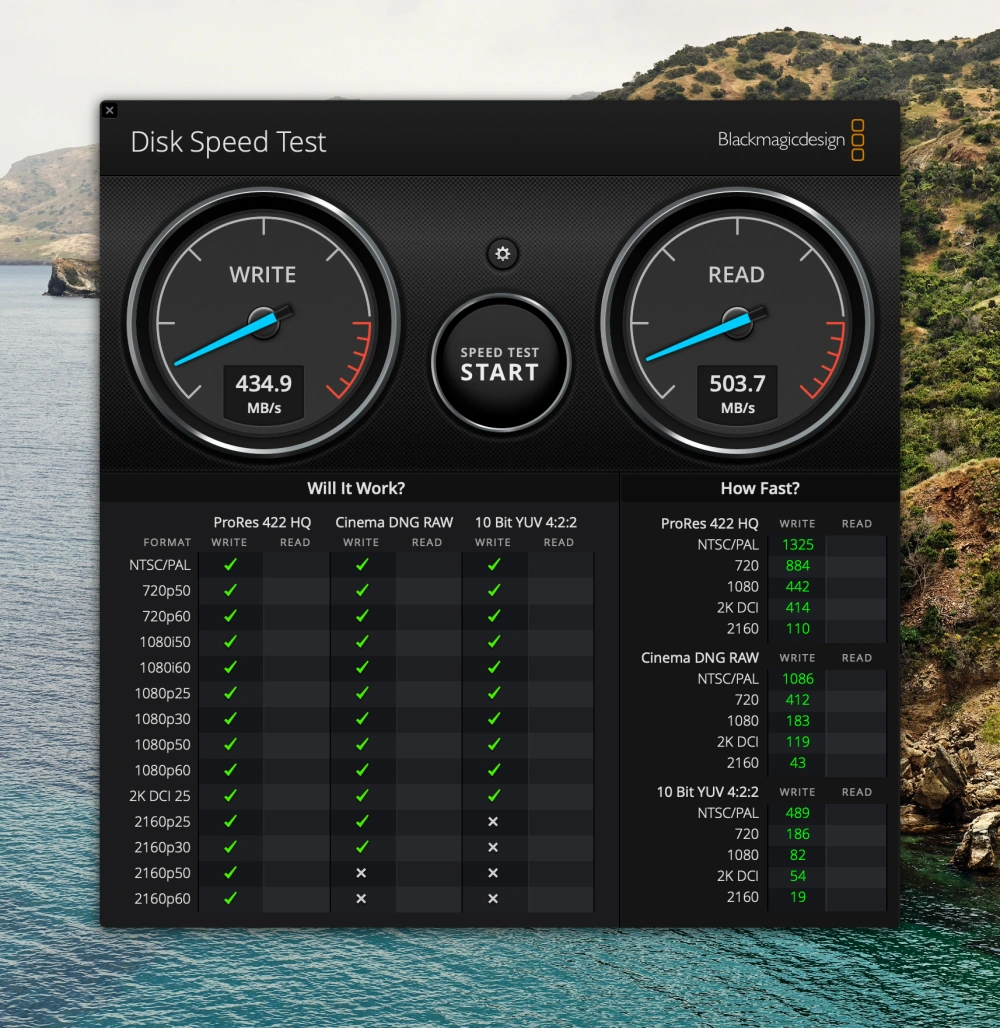The height and width of the screenshot is (1028, 1000).
Task: Click ProRes 422 HQ write checkmark for 1080i50
Action: [230, 641]
